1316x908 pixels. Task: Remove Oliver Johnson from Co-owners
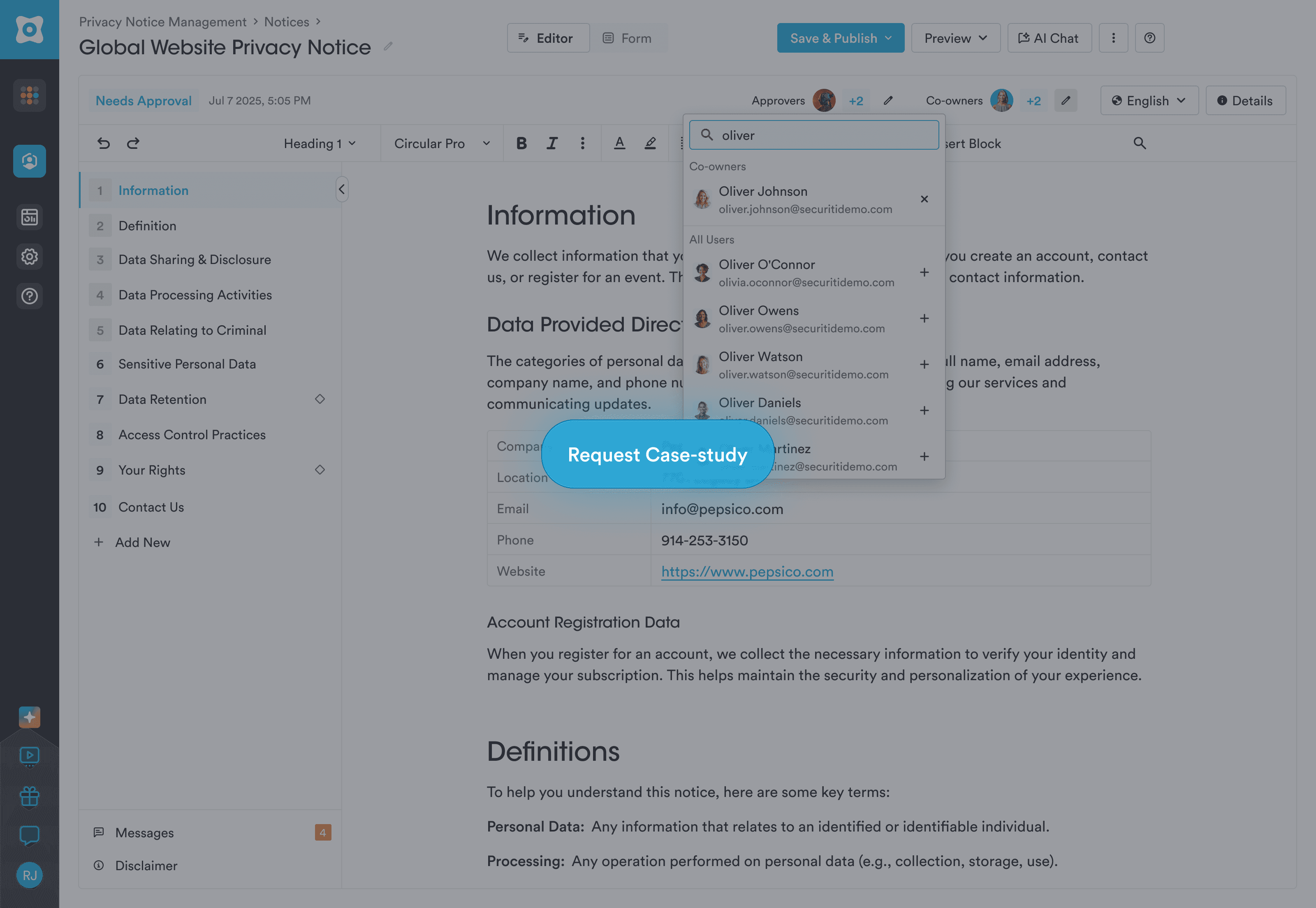(x=924, y=199)
